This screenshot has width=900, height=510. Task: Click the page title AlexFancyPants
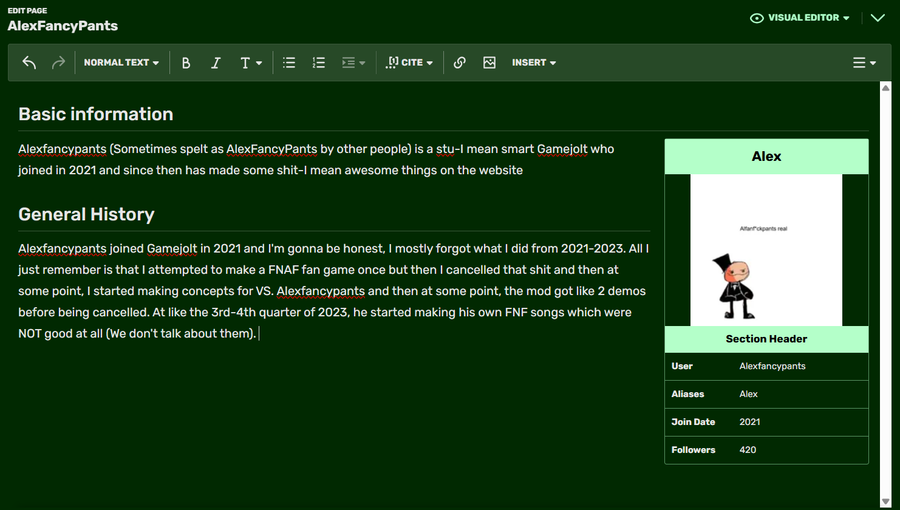[63, 26]
